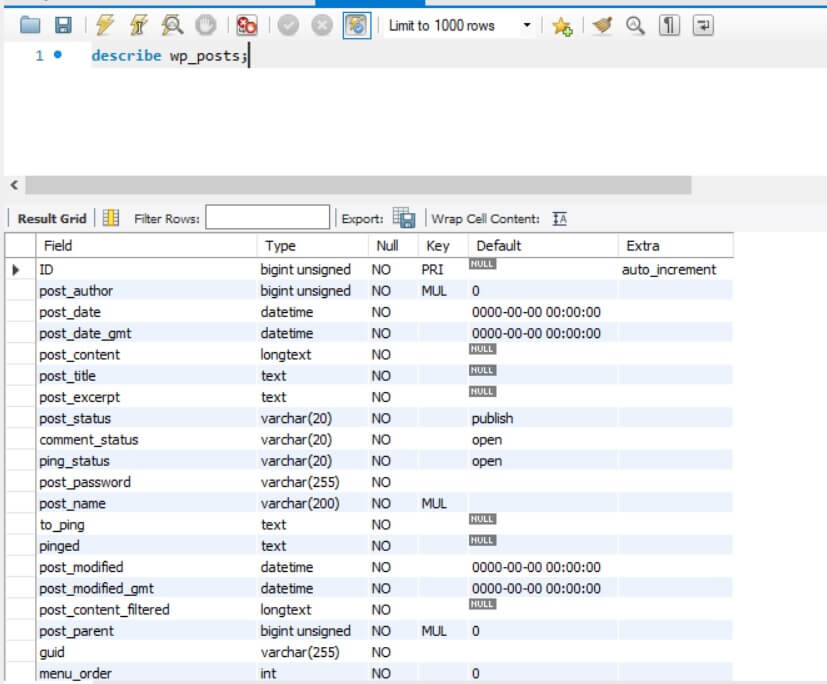Select the post_author field cell

[x=147, y=291]
